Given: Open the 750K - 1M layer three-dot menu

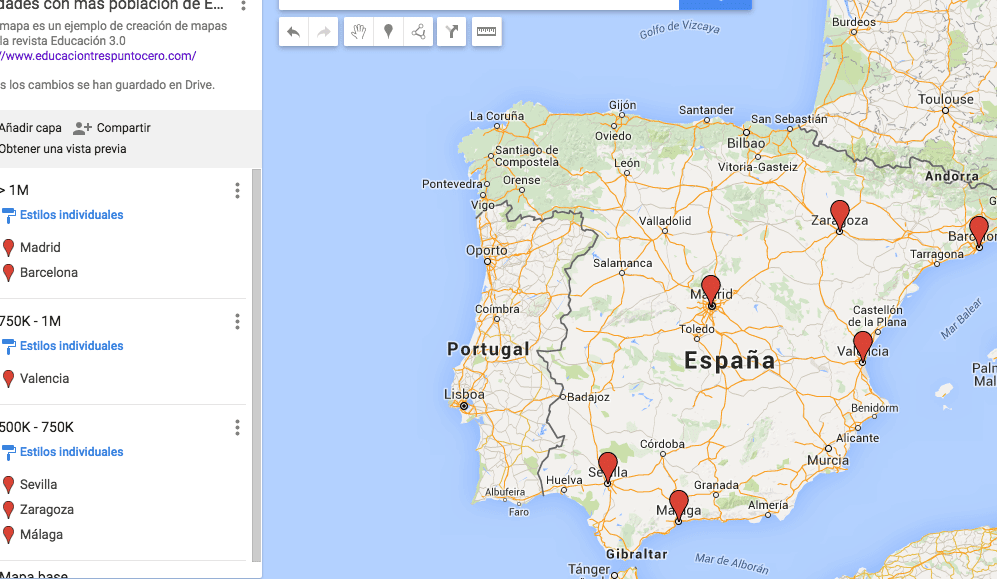Looking at the screenshot, I should [x=237, y=322].
